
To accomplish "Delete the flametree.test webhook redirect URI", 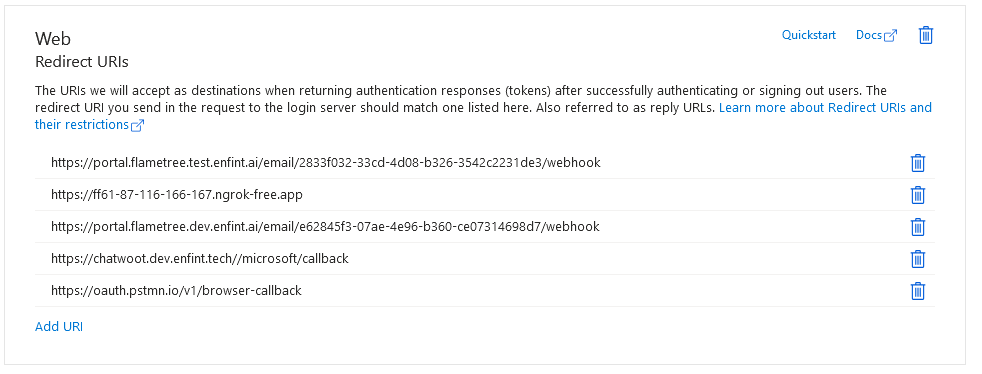I will point(917,163).
